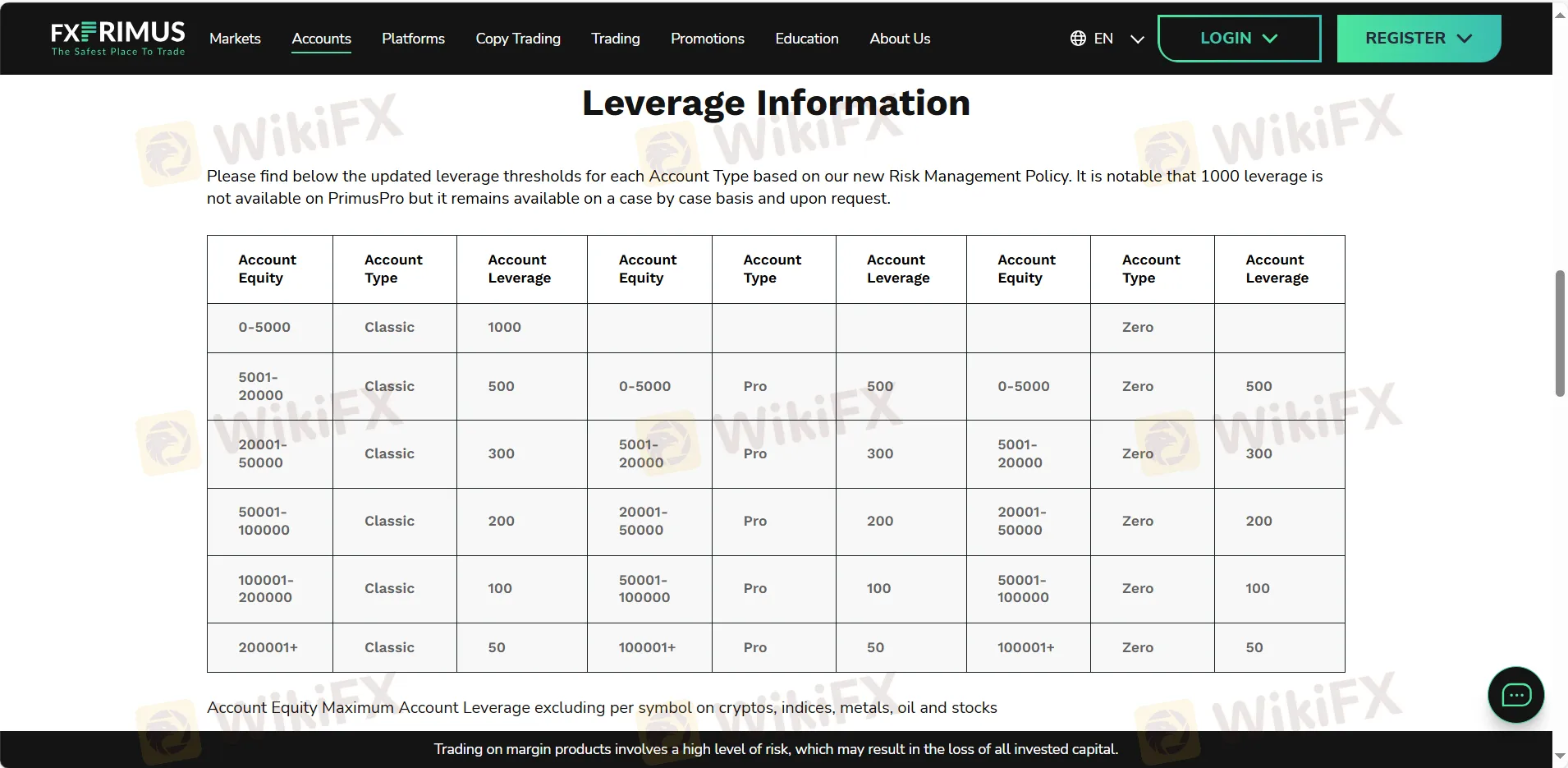Click the page vertical scrollbar thumb
Image resolution: width=1568 pixels, height=768 pixels.
pos(1560,333)
